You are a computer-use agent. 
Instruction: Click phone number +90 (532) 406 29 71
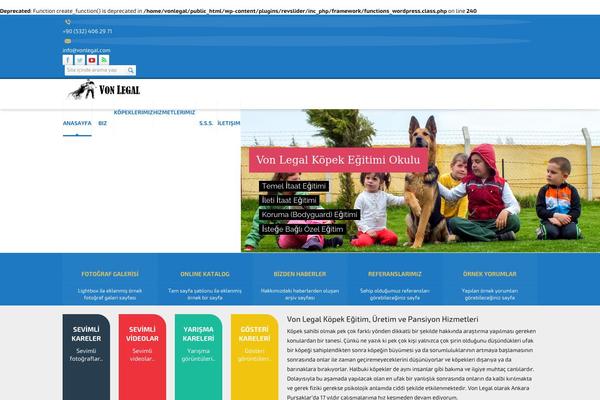(87, 31)
